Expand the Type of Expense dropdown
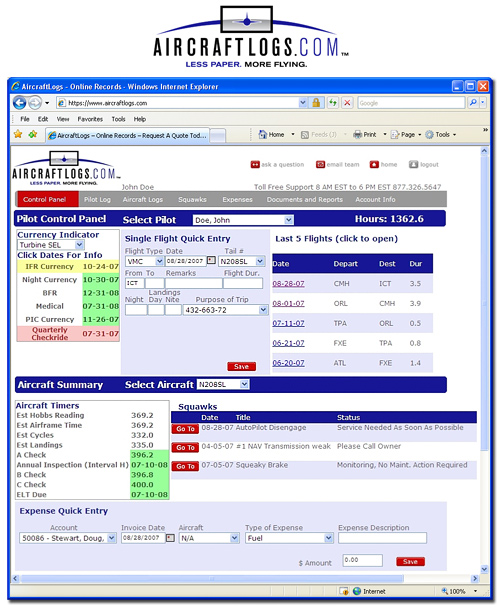Screen dimensions: 500x609 point(329,538)
